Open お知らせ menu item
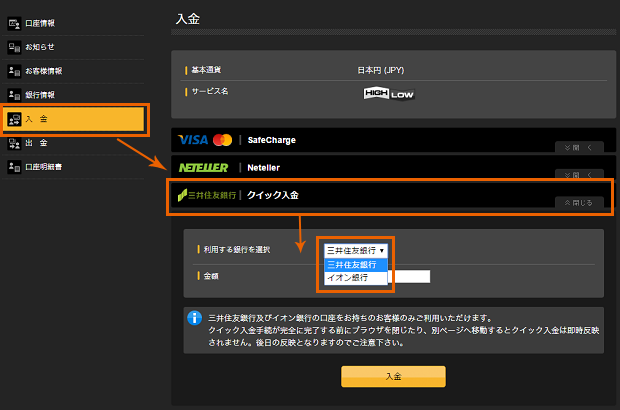This screenshot has height=410, width=620. [x=40, y=47]
